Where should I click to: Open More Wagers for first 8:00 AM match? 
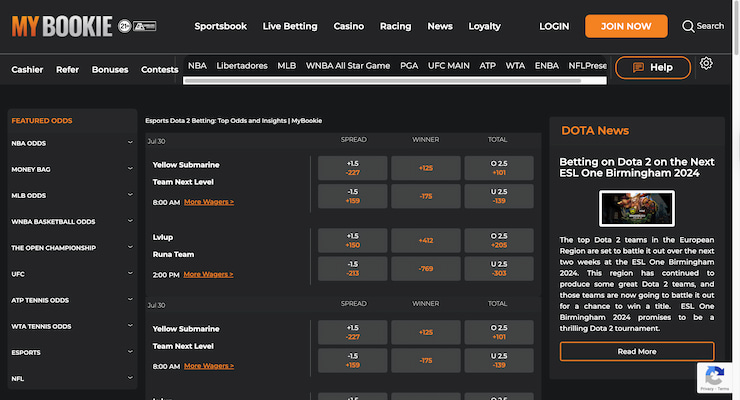[209, 201]
